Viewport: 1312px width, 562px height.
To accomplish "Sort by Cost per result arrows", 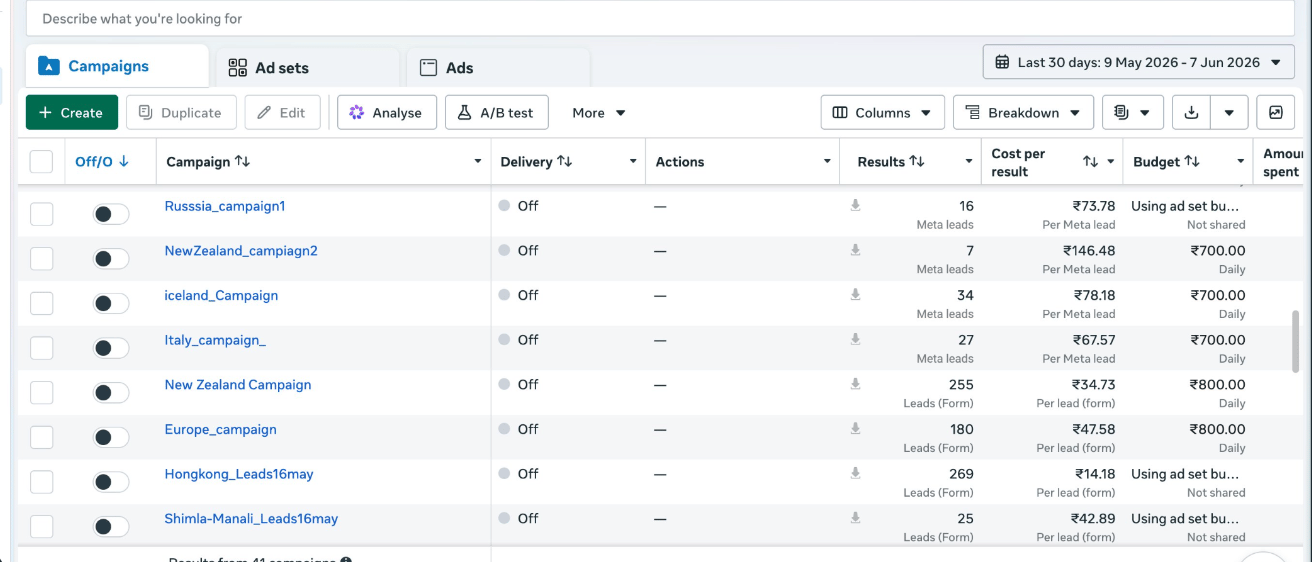I will [x=1091, y=162].
